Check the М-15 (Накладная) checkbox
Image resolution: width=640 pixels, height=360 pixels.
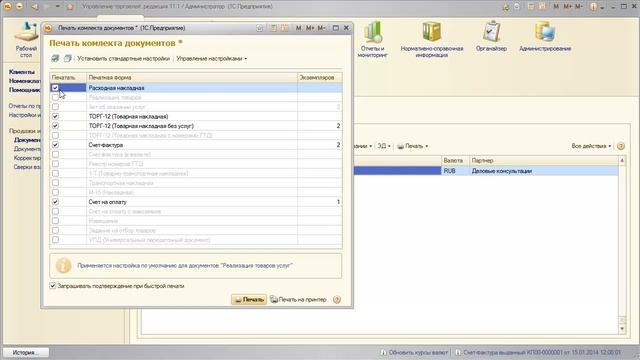click(55, 192)
